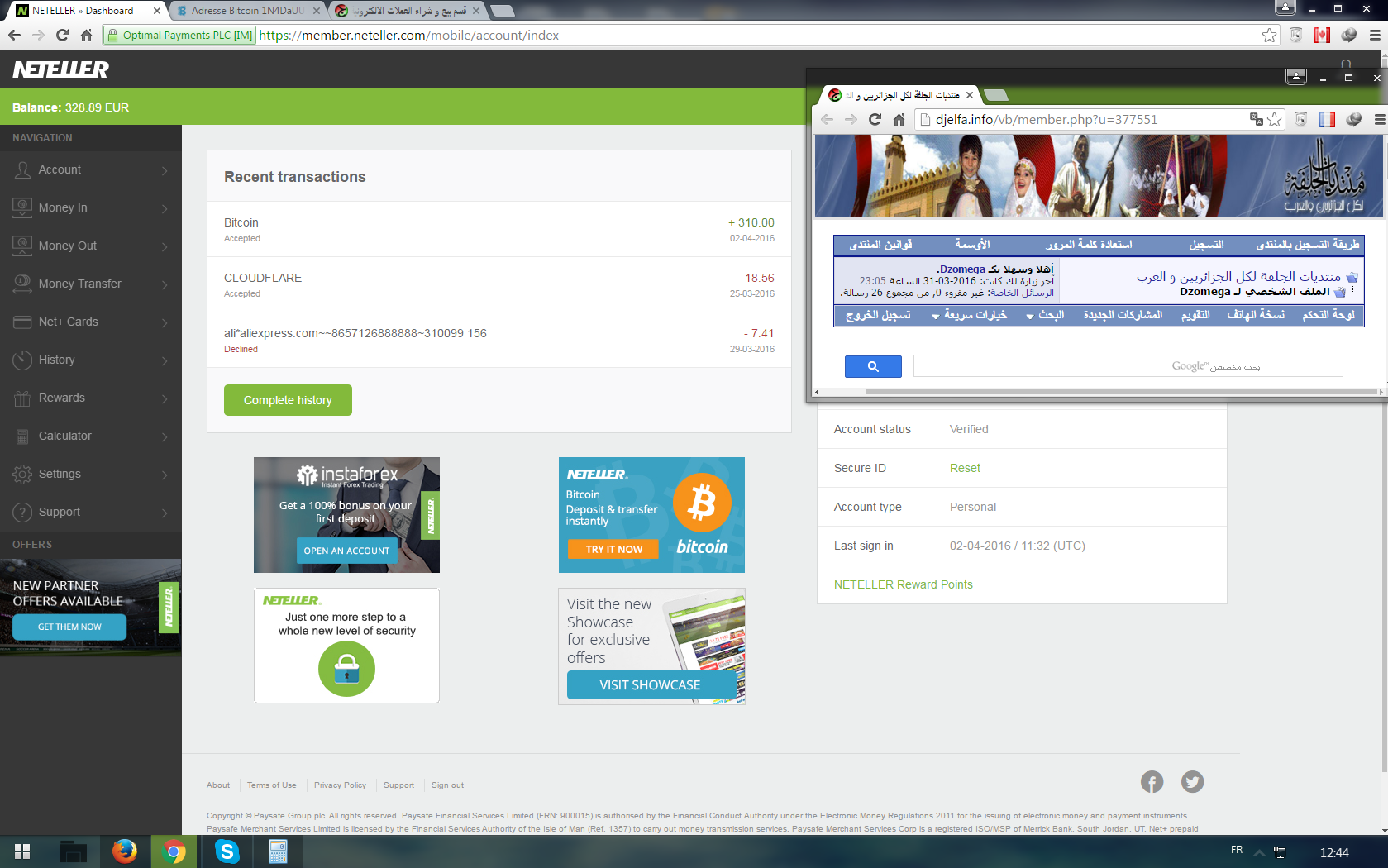Open the NETELLER Reward Points link
Viewport: 1388px width, 868px height.
[x=903, y=584]
